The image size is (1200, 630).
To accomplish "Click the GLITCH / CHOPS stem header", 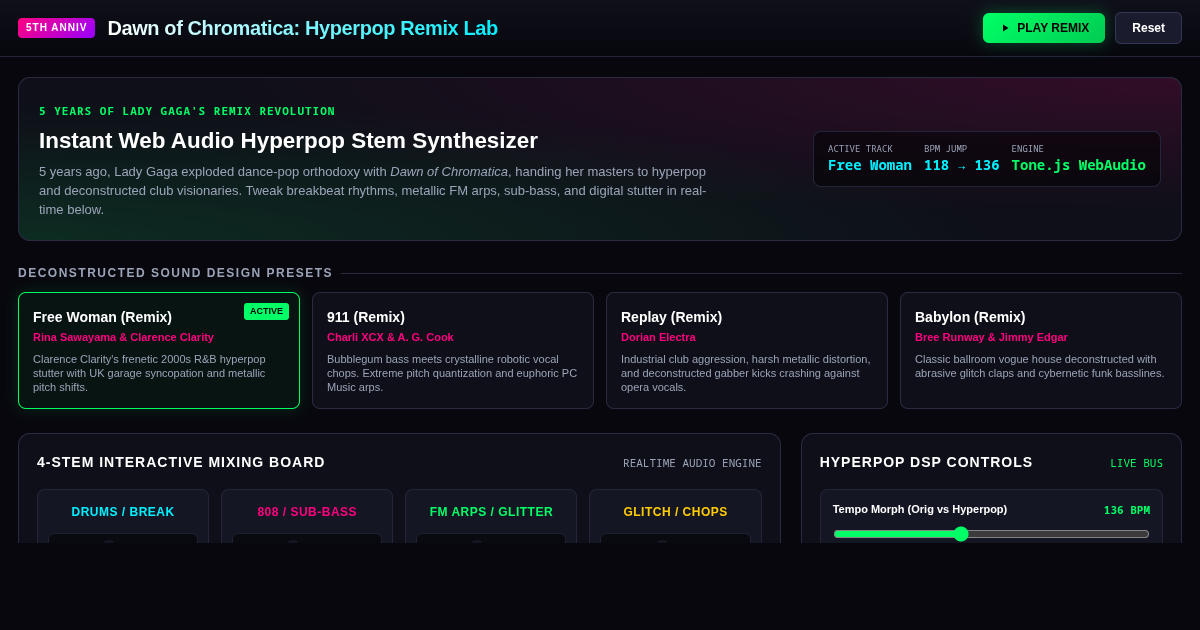I will [675, 512].
